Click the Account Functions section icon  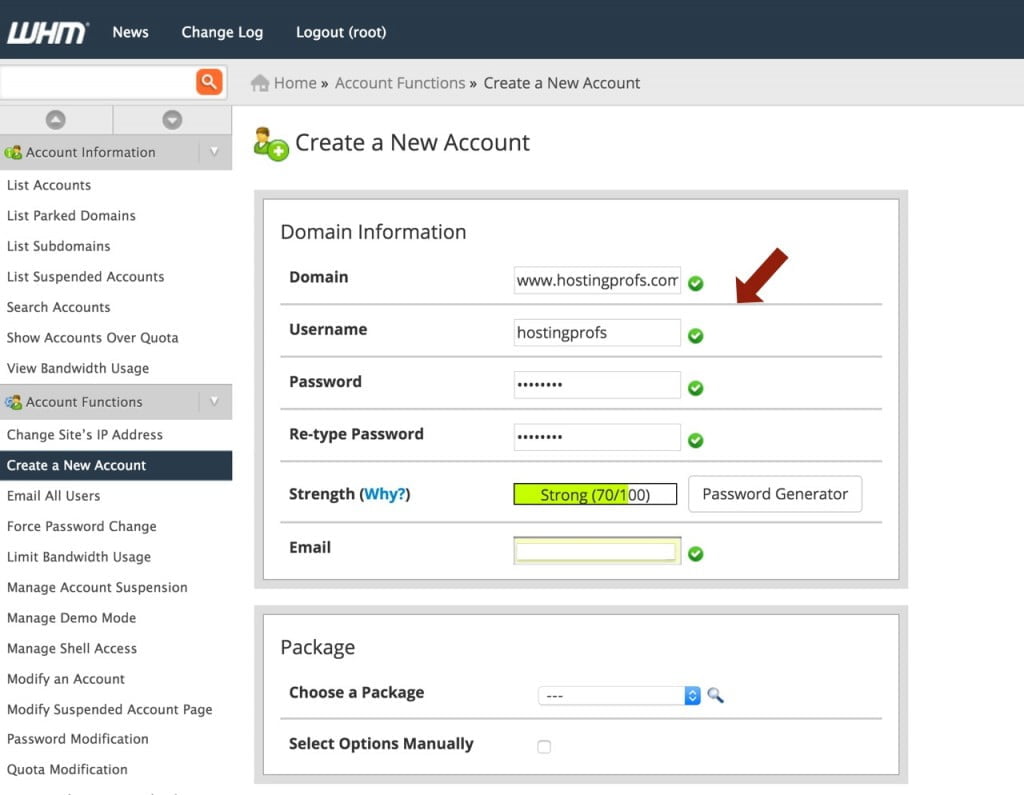click(13, 402)
